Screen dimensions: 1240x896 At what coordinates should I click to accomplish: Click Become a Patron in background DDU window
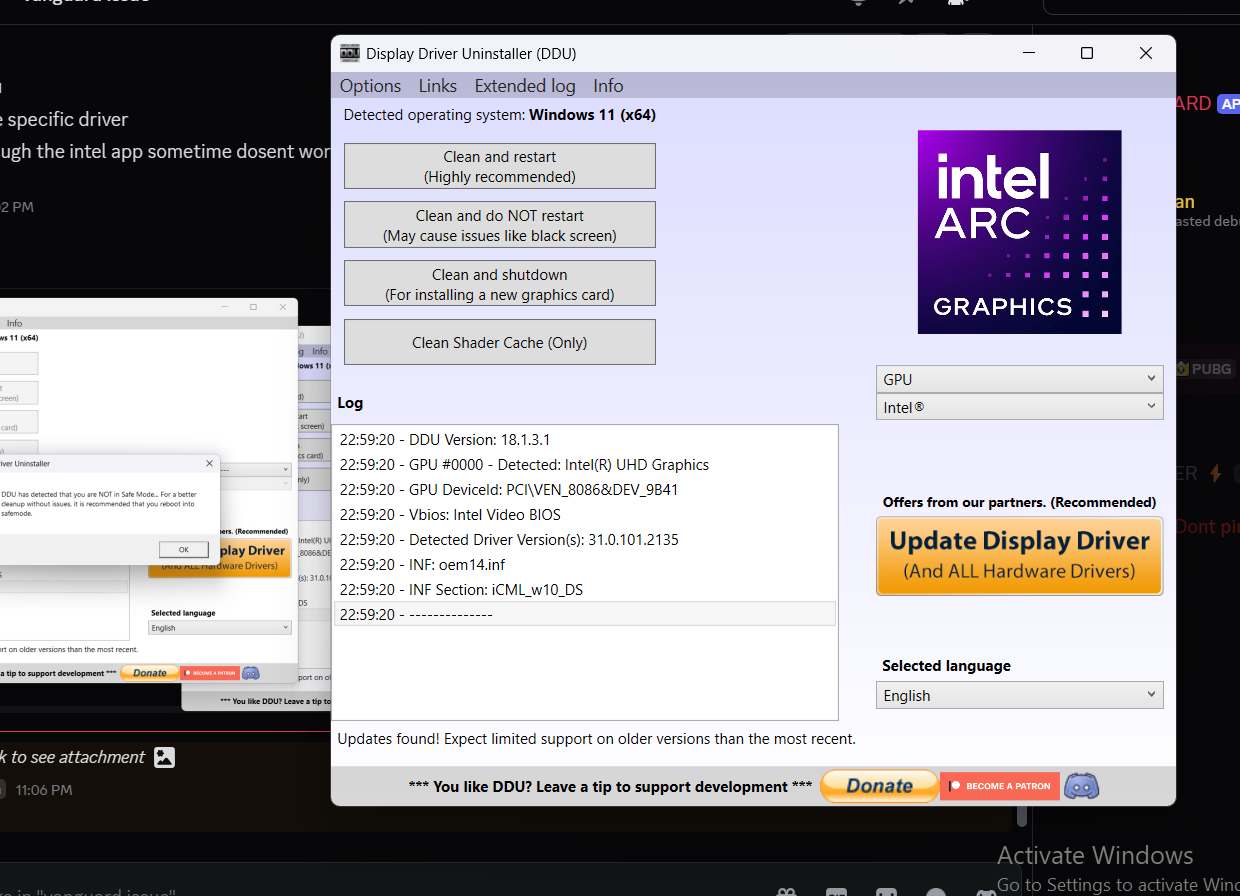210,673
